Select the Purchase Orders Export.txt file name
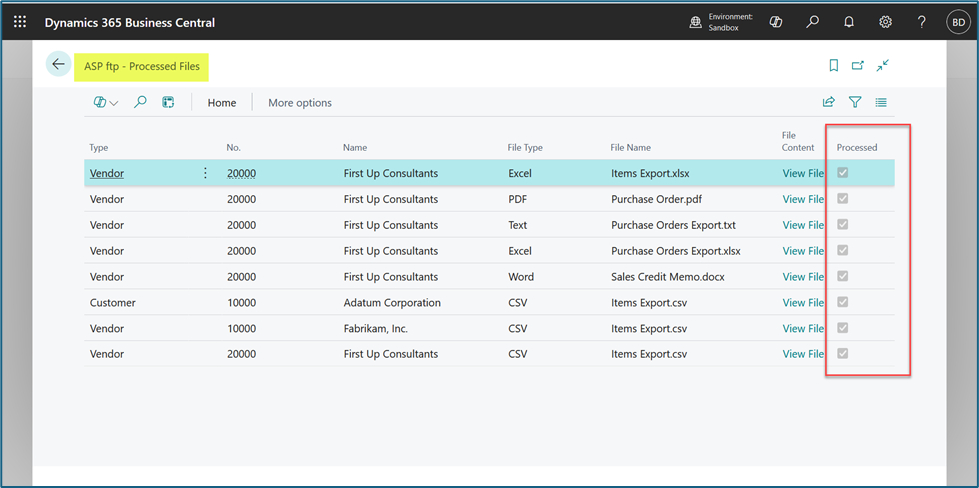Viewport: 979px width, 488px height. click(673, 225)
